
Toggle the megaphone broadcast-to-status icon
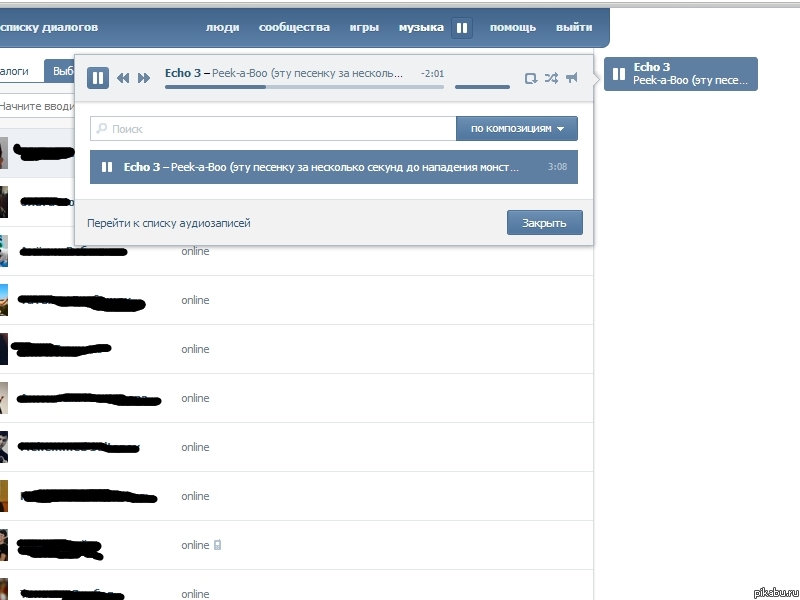(572, 78)
